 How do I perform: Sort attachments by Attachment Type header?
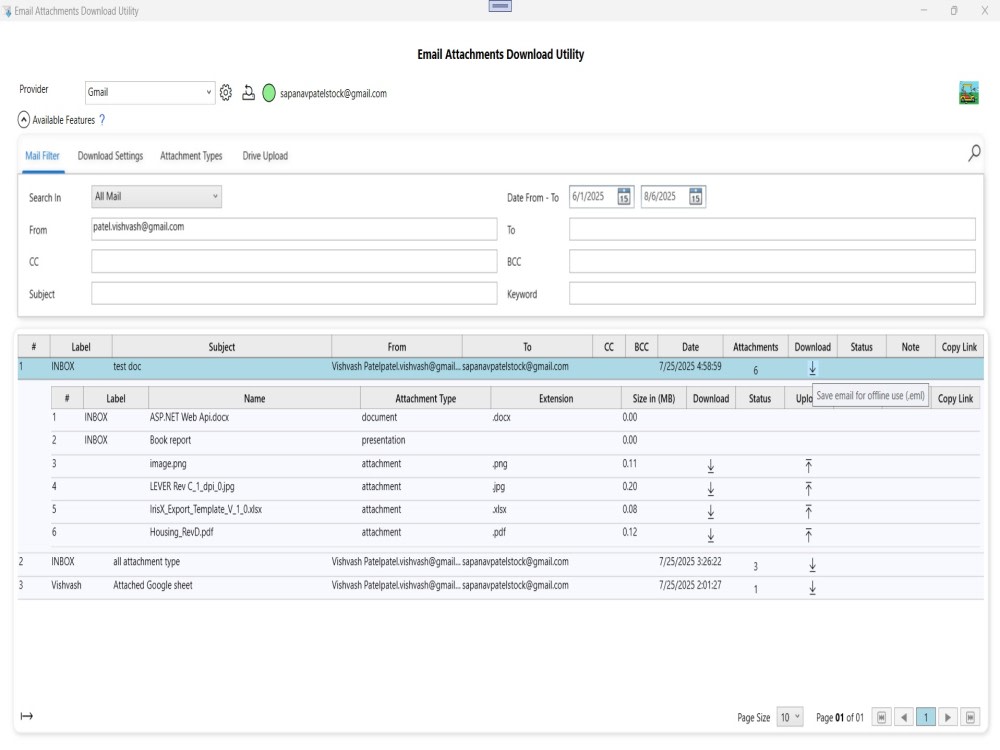tap(425, 399)
